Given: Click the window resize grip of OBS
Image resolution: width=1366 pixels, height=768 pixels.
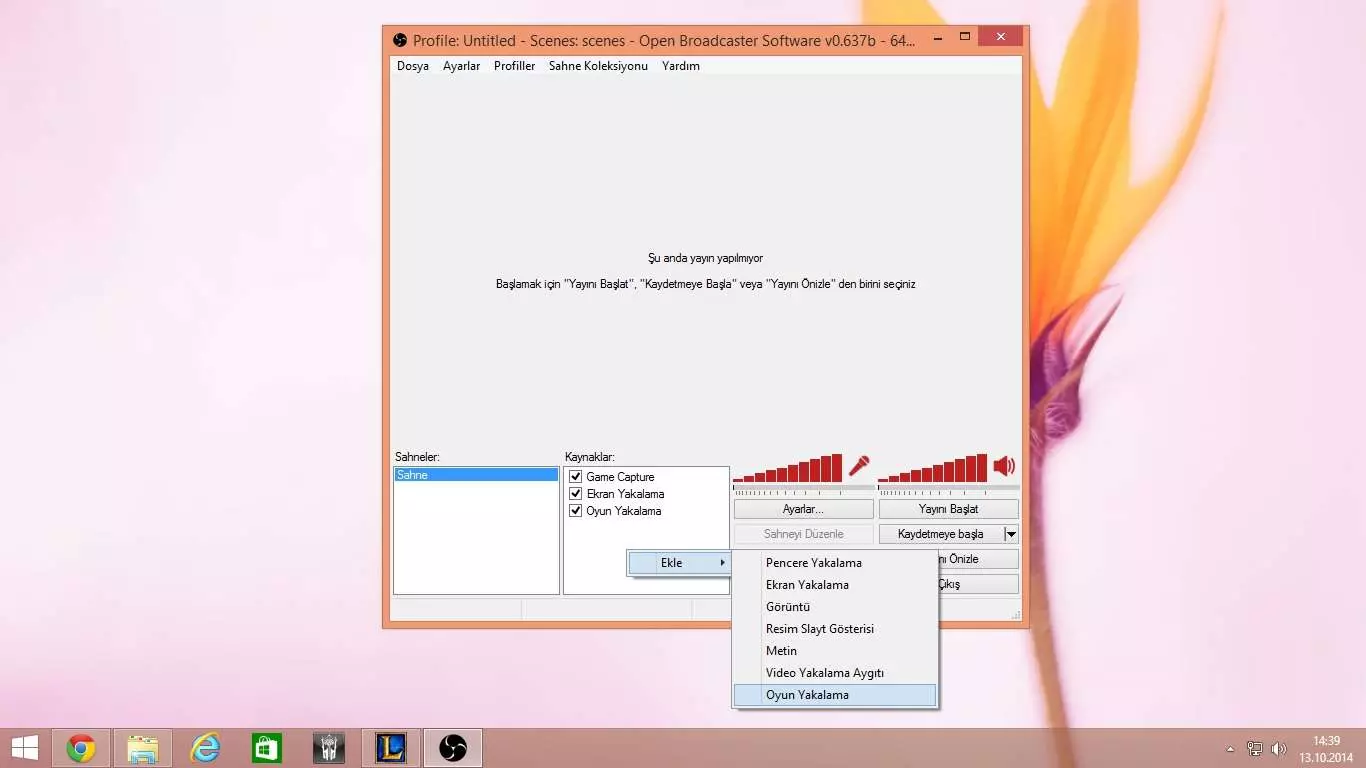Looking at the screenshot, I should tap(1015, 614).
